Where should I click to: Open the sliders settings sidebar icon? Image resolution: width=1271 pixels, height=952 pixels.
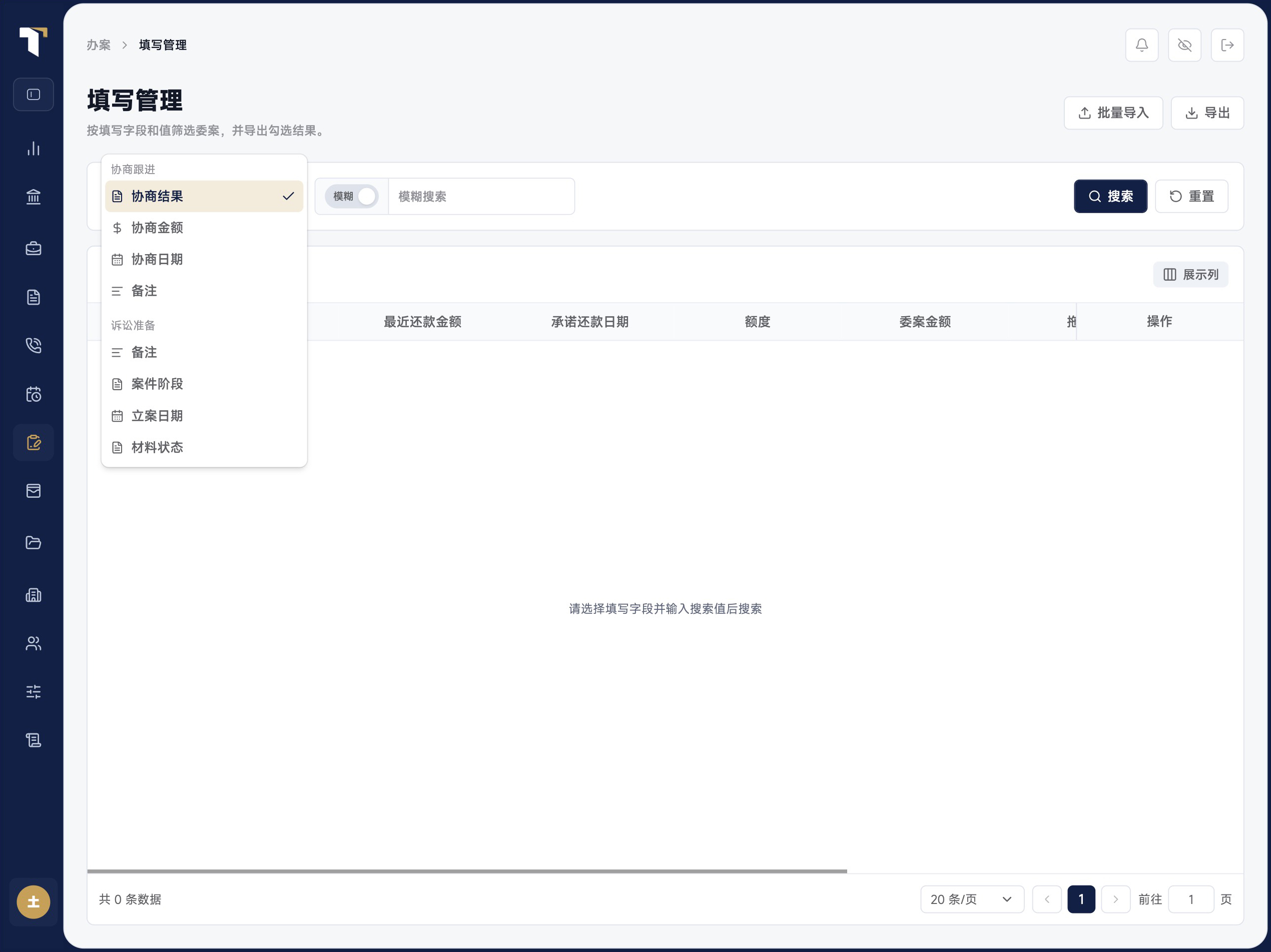(34, 692)
